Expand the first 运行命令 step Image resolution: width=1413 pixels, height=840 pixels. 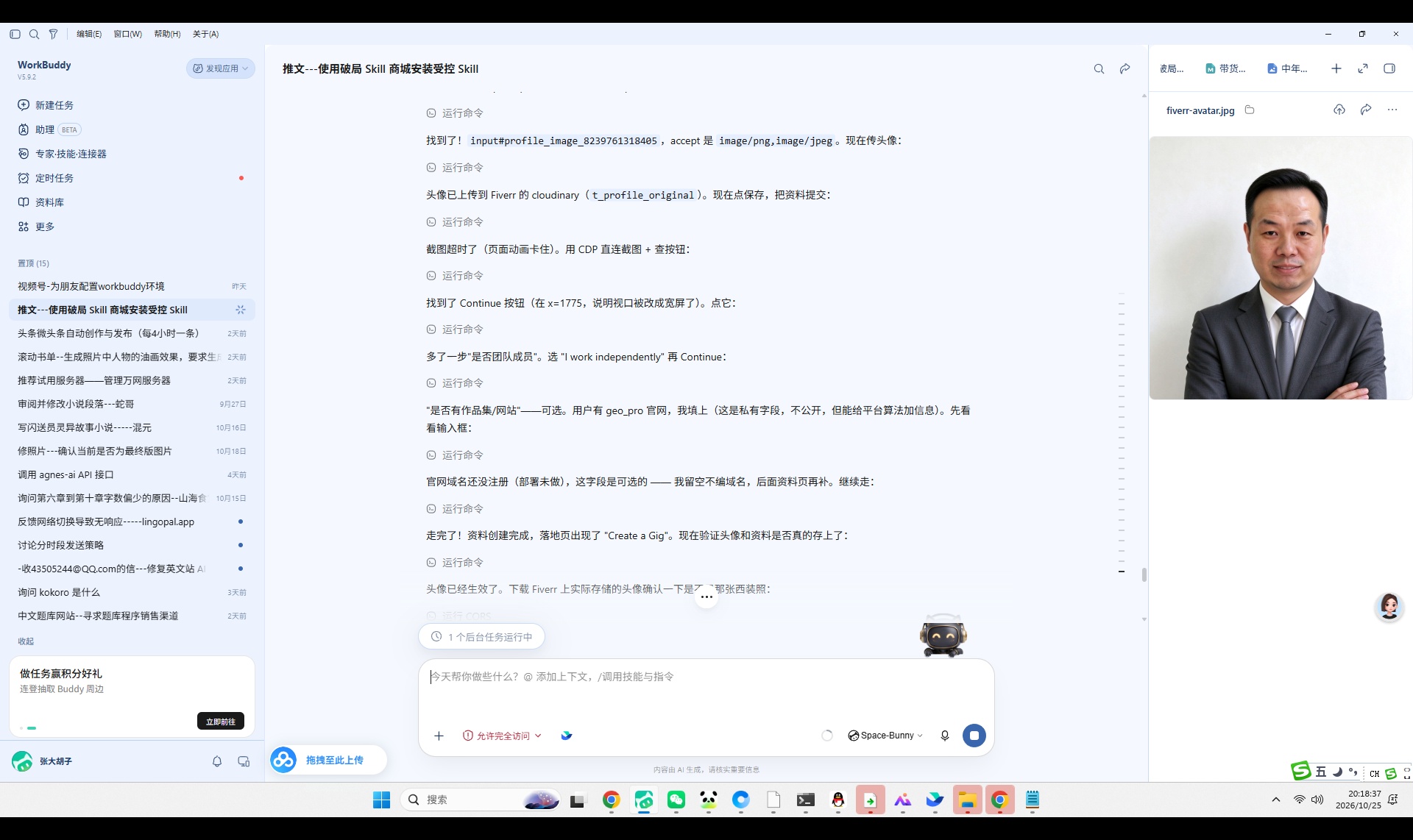click(455, 113)
